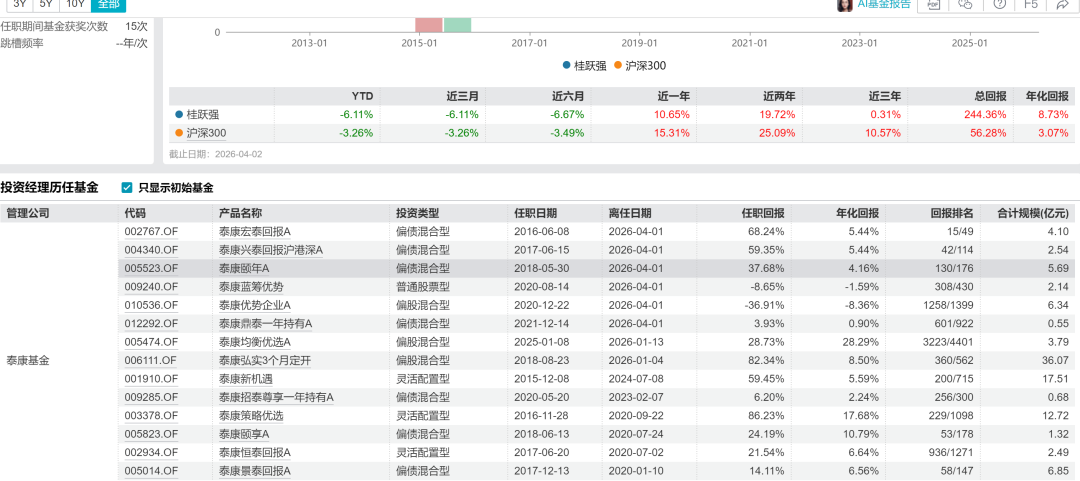Open fund code 001910.OF
1080x481 pixels.
pyautogui.click(x=151, y=378)
